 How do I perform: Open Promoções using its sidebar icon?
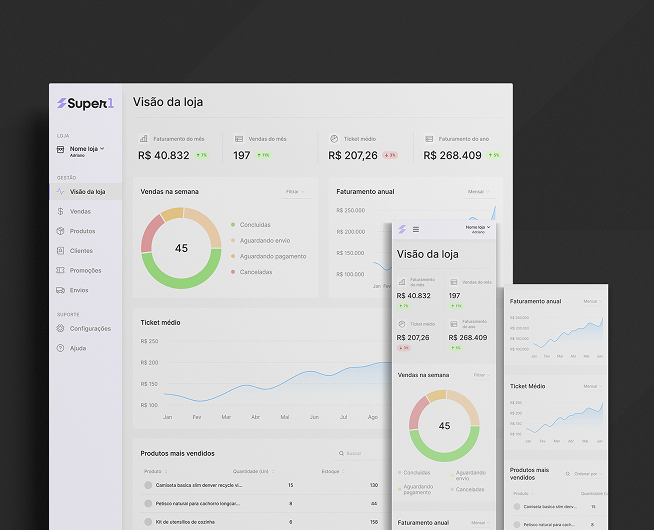pyautogui.click(x=60, y=270)
